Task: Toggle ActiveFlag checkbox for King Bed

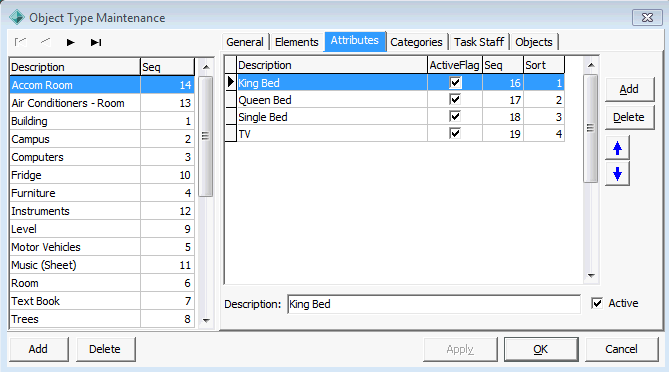Action: pos(455,82)
